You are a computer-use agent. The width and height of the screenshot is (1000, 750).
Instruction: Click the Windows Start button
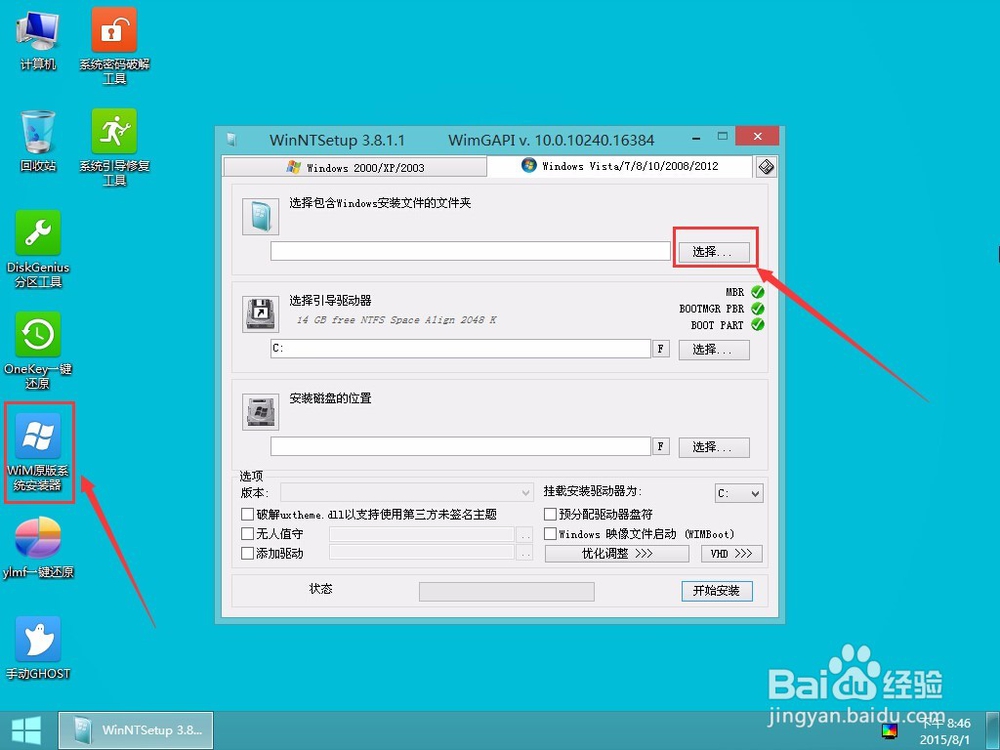26,730
